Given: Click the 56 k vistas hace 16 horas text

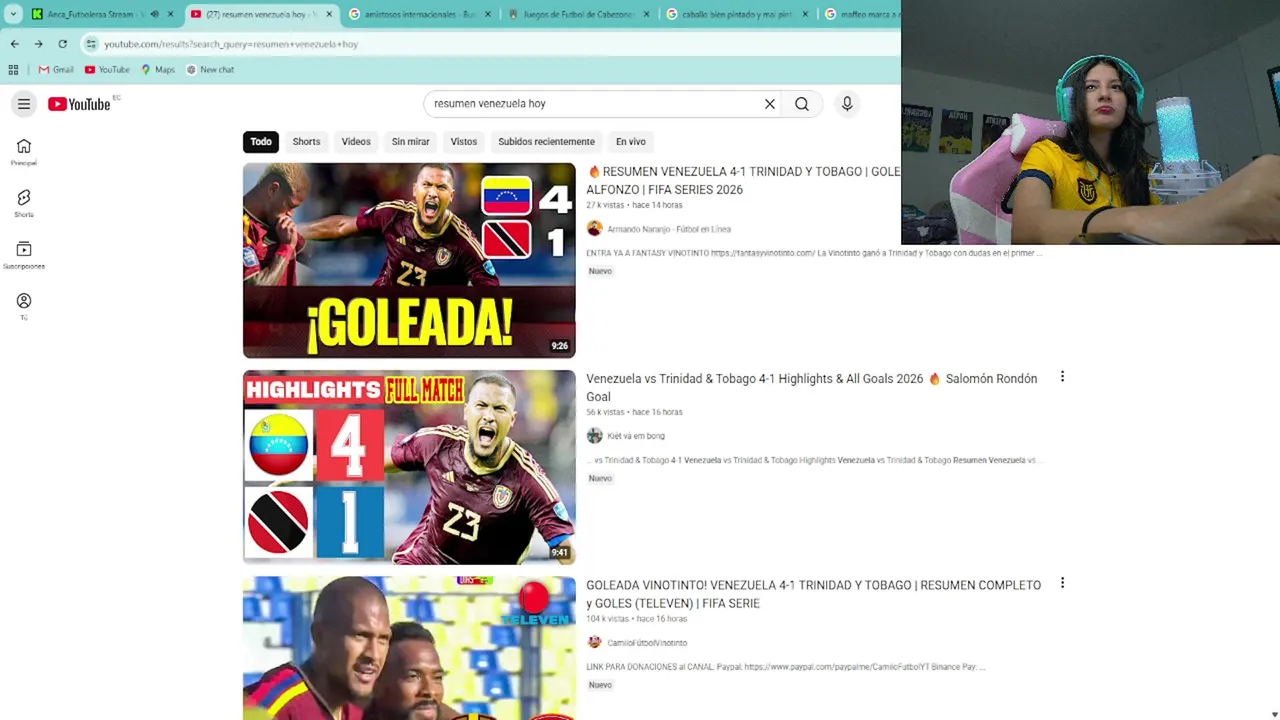Looking at the screenshot, I should 634,412.
